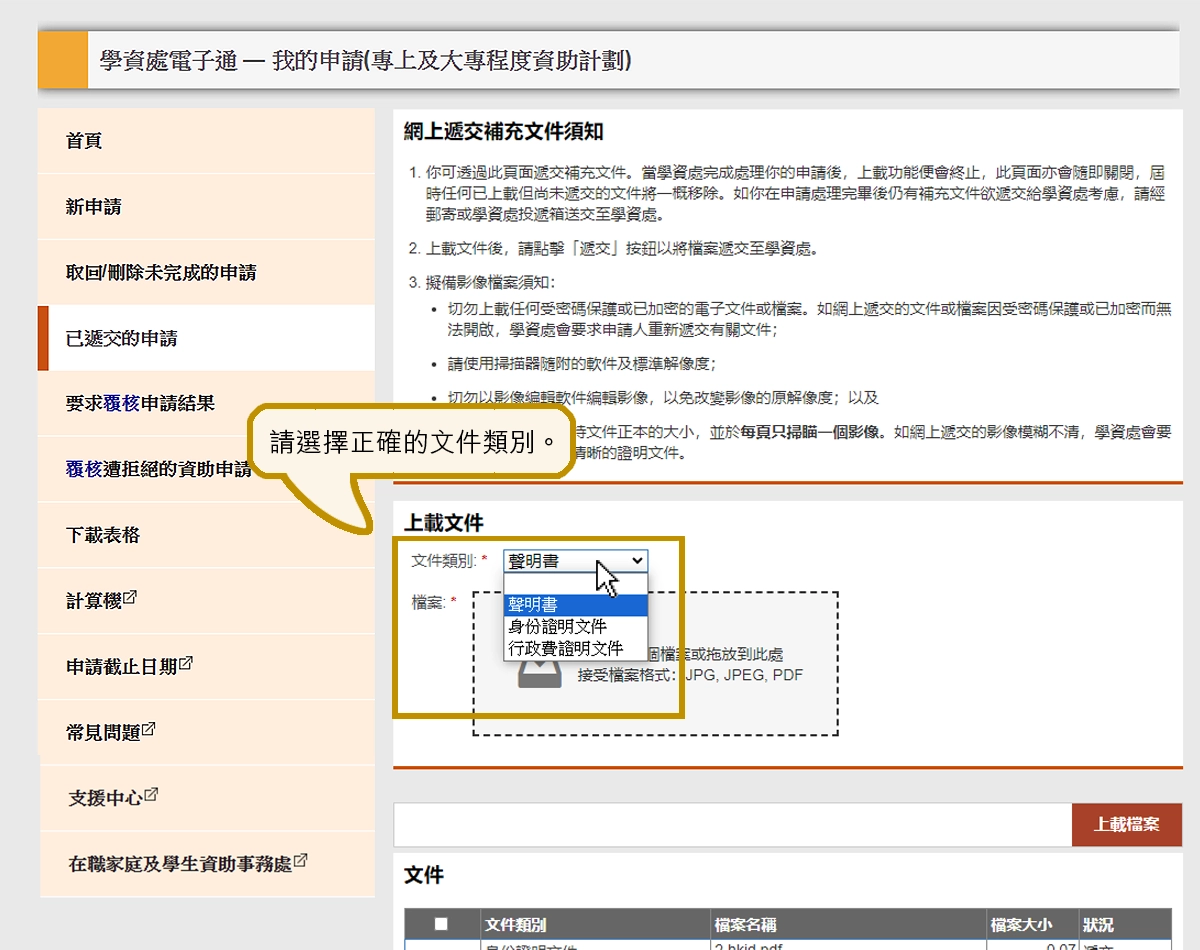Click the dashed file drop zone
The height and width of the screenshot is (950, 1200).
(x=655, y=664)
